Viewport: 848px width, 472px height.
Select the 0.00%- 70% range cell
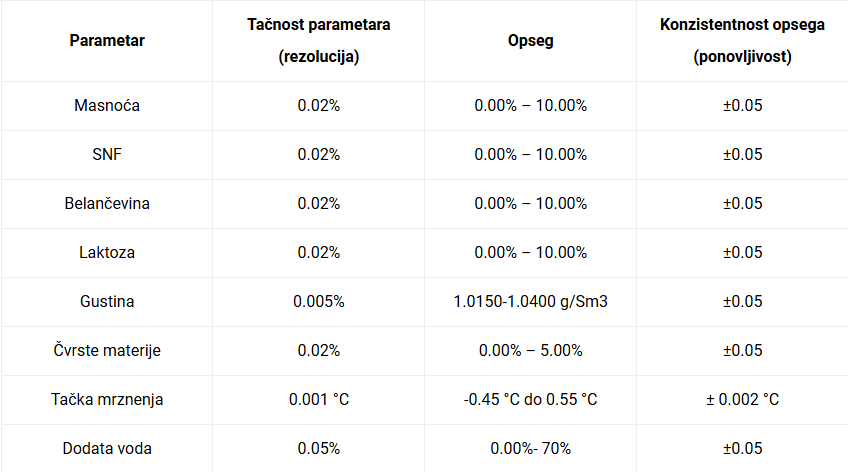530,449
